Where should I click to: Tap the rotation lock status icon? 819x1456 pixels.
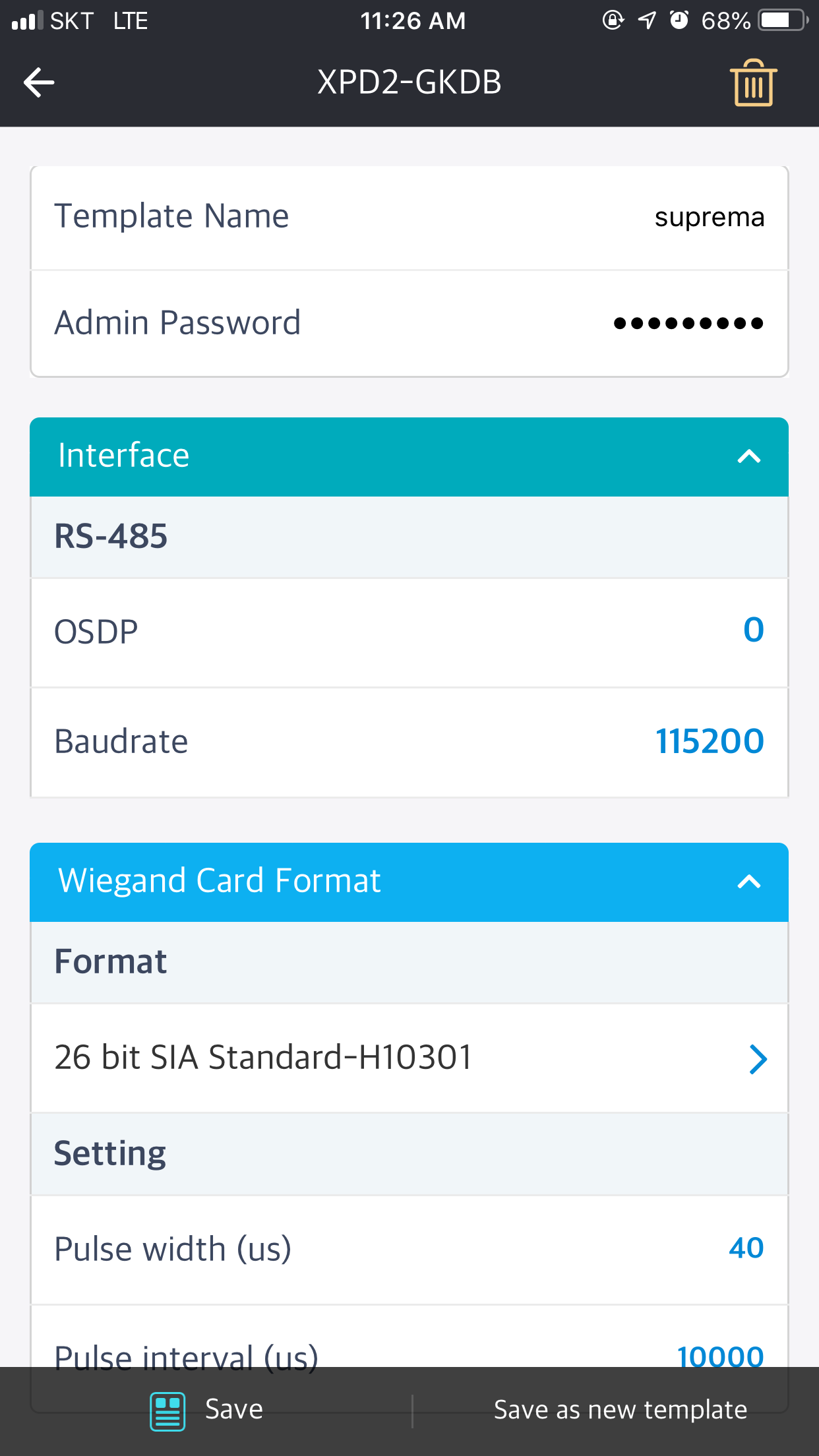point(613,20)
